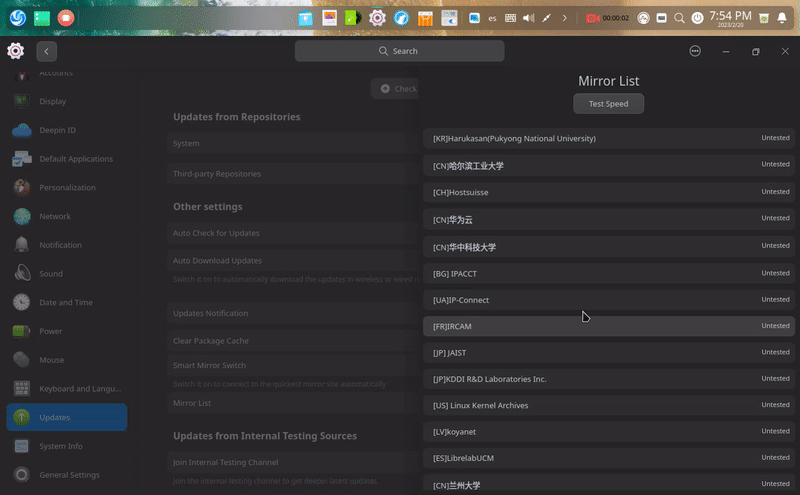
Task: Click the dimmed Clear Package Cache row
Action: point(293,340)
